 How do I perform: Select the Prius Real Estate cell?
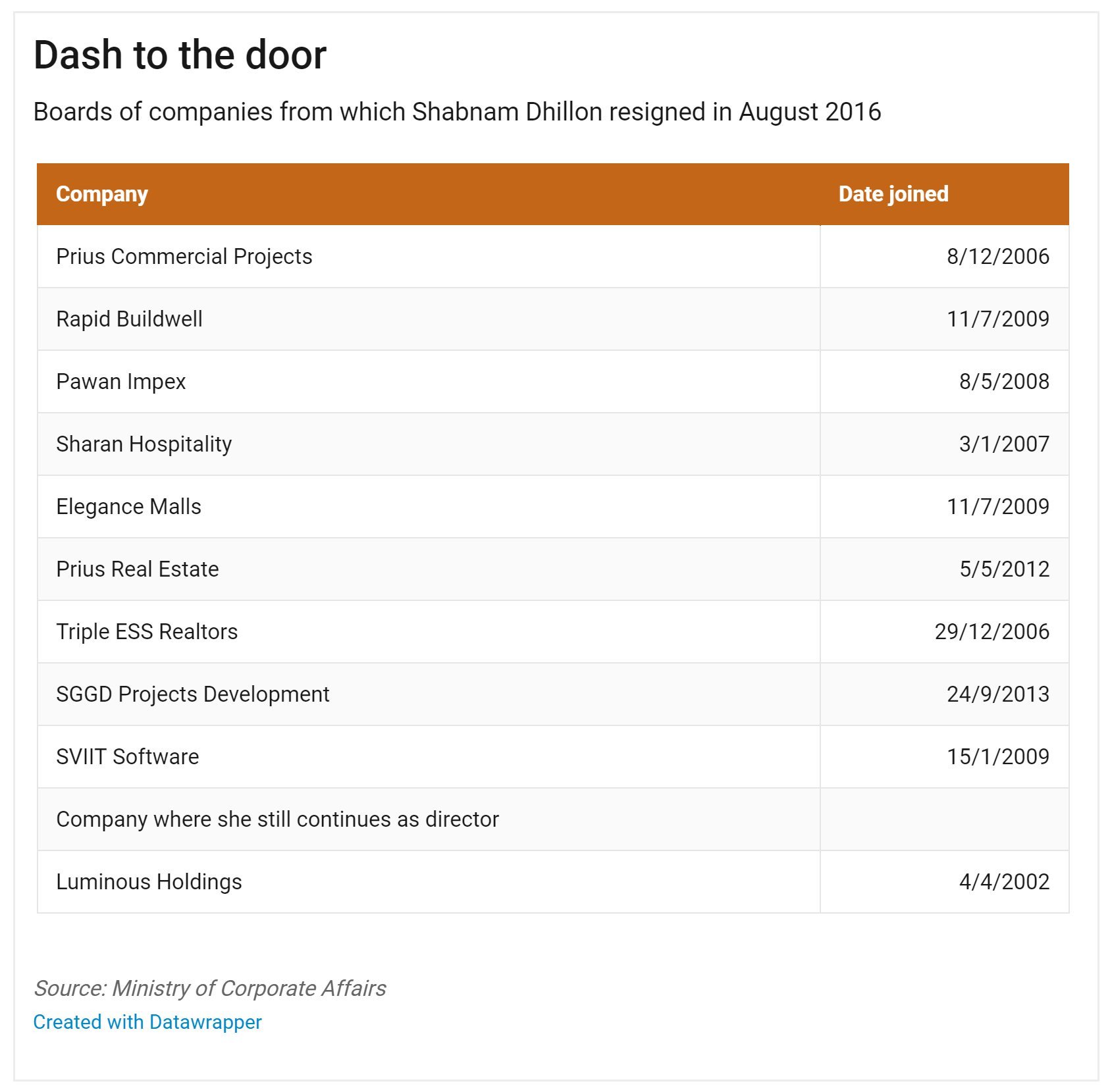pyautogui.click(x=138, y=569)
